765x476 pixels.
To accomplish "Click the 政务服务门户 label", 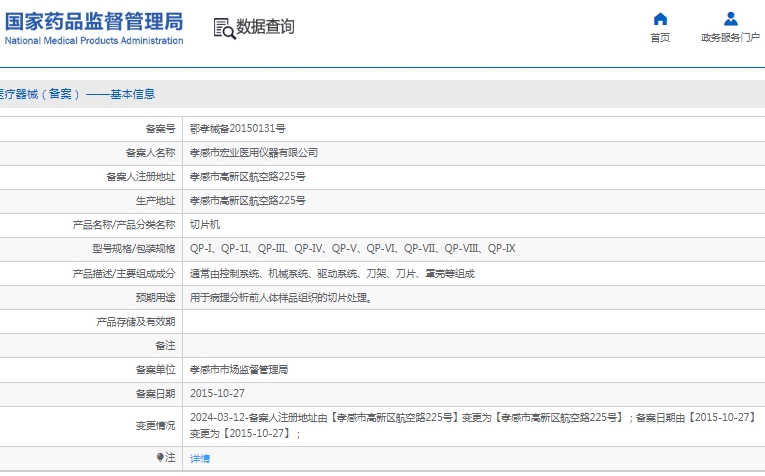I will pyautogui.click(x=730, y=38).
